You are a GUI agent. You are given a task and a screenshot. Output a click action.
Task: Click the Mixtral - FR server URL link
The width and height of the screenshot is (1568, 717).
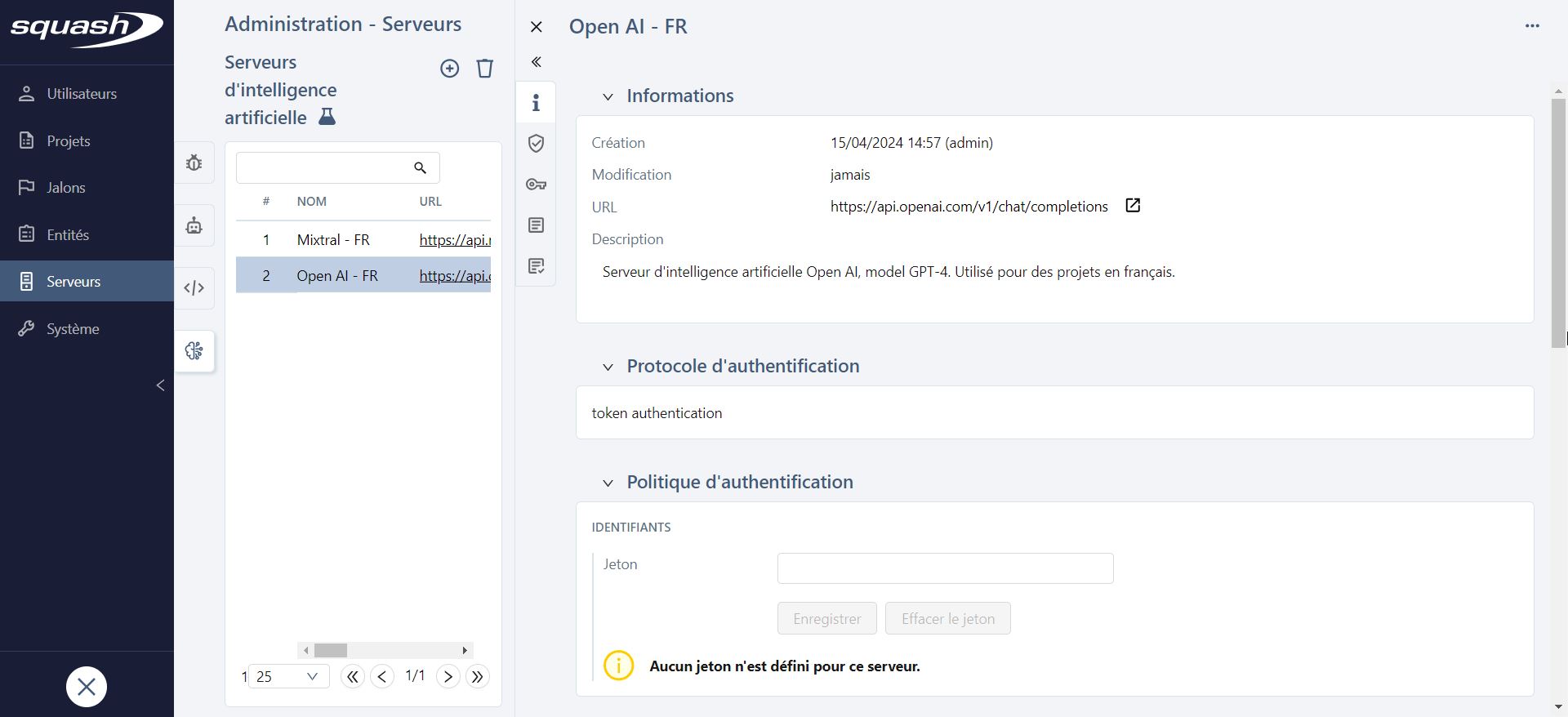pyautogui.click(x=454, y=240)
